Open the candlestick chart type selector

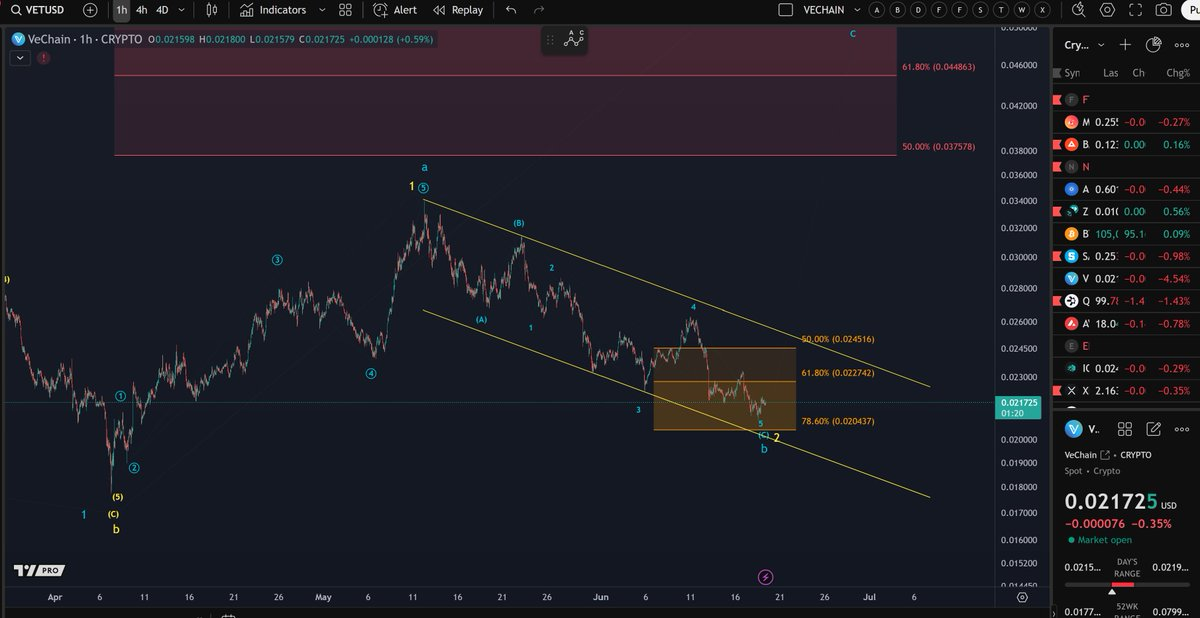(x=211, y=10)
